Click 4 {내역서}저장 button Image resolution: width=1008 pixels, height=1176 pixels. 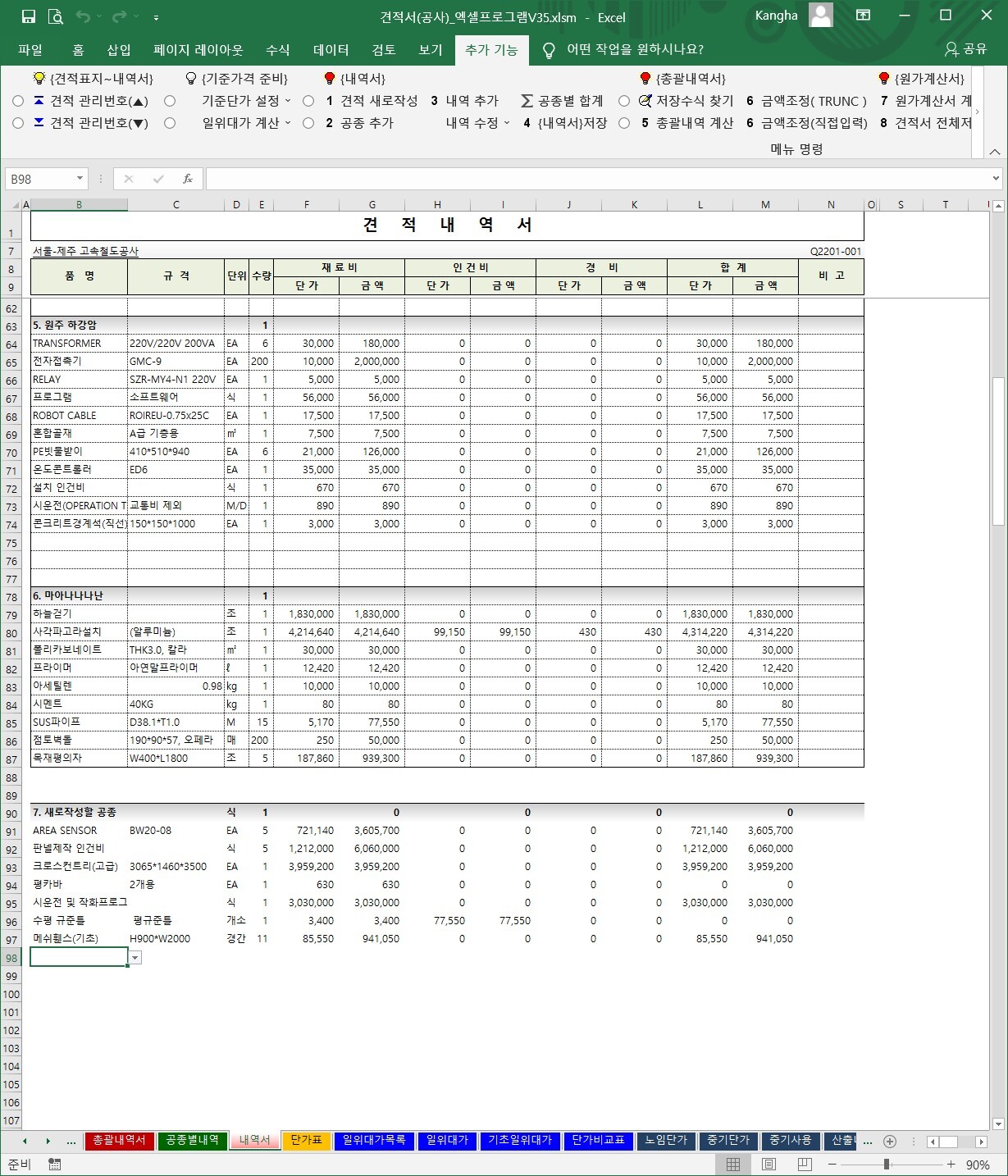pyautogui.click(x=565, y=123)
